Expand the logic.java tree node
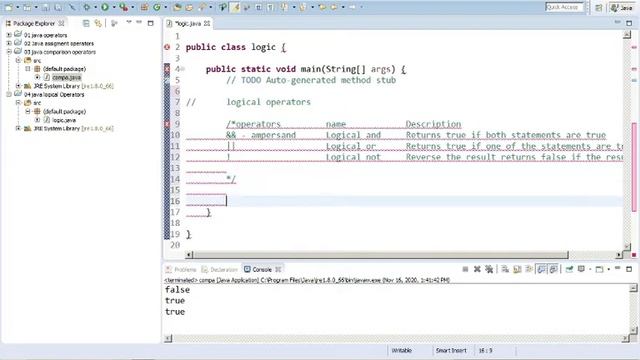640x360 pixels. click(37, 120)
